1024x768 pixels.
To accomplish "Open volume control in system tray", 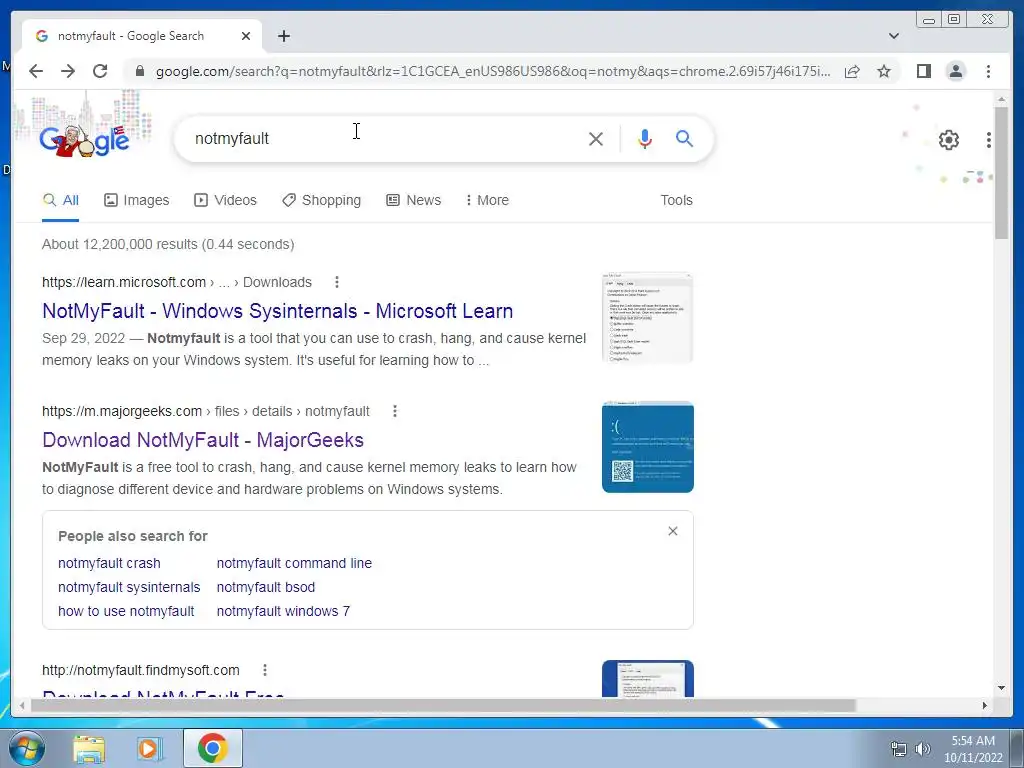I will point(922,749).
